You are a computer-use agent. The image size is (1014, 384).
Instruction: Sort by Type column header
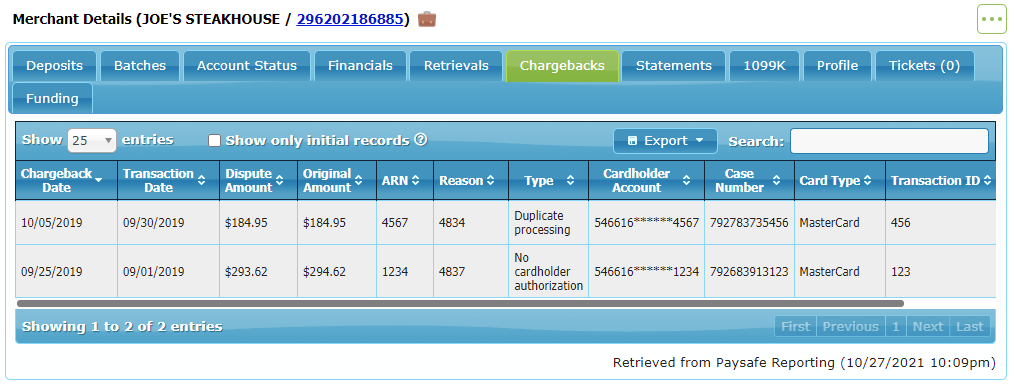(x=548, y=181)
